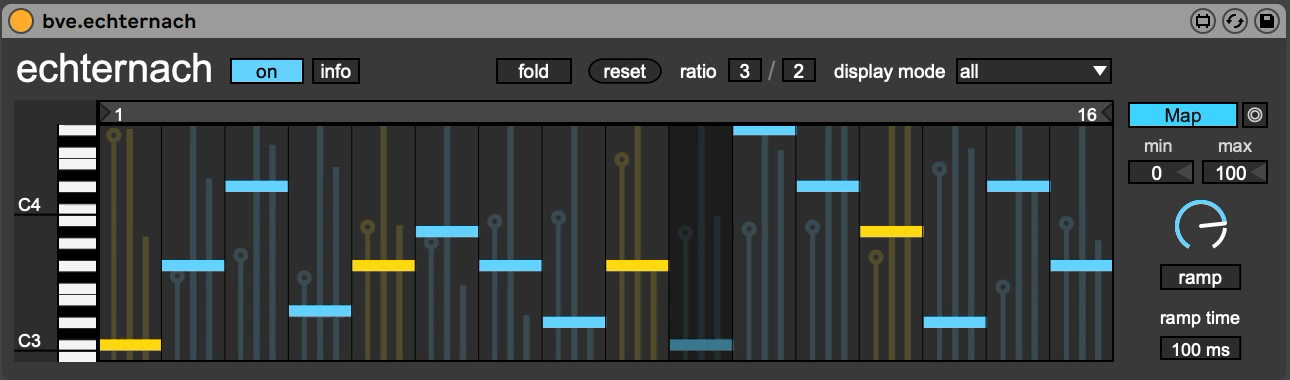Click the blue rotary dial above ramp

[x=1200, y=225]
